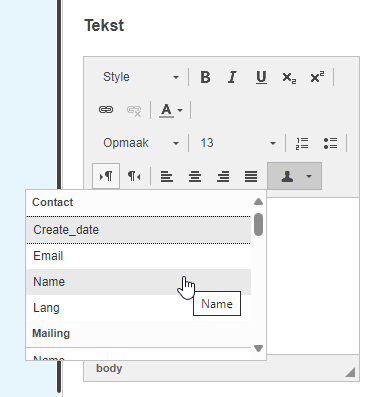Viewport: 371px width, 397px height.
Task: Open the text color picker
Action: (171, 110)
